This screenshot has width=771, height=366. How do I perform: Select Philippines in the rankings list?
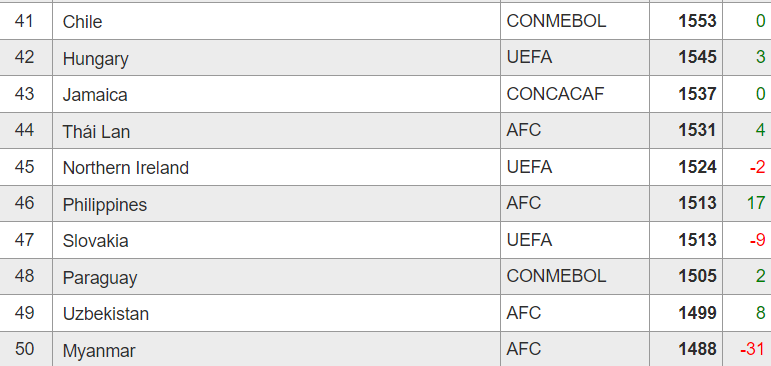click(x=105, y=205)
